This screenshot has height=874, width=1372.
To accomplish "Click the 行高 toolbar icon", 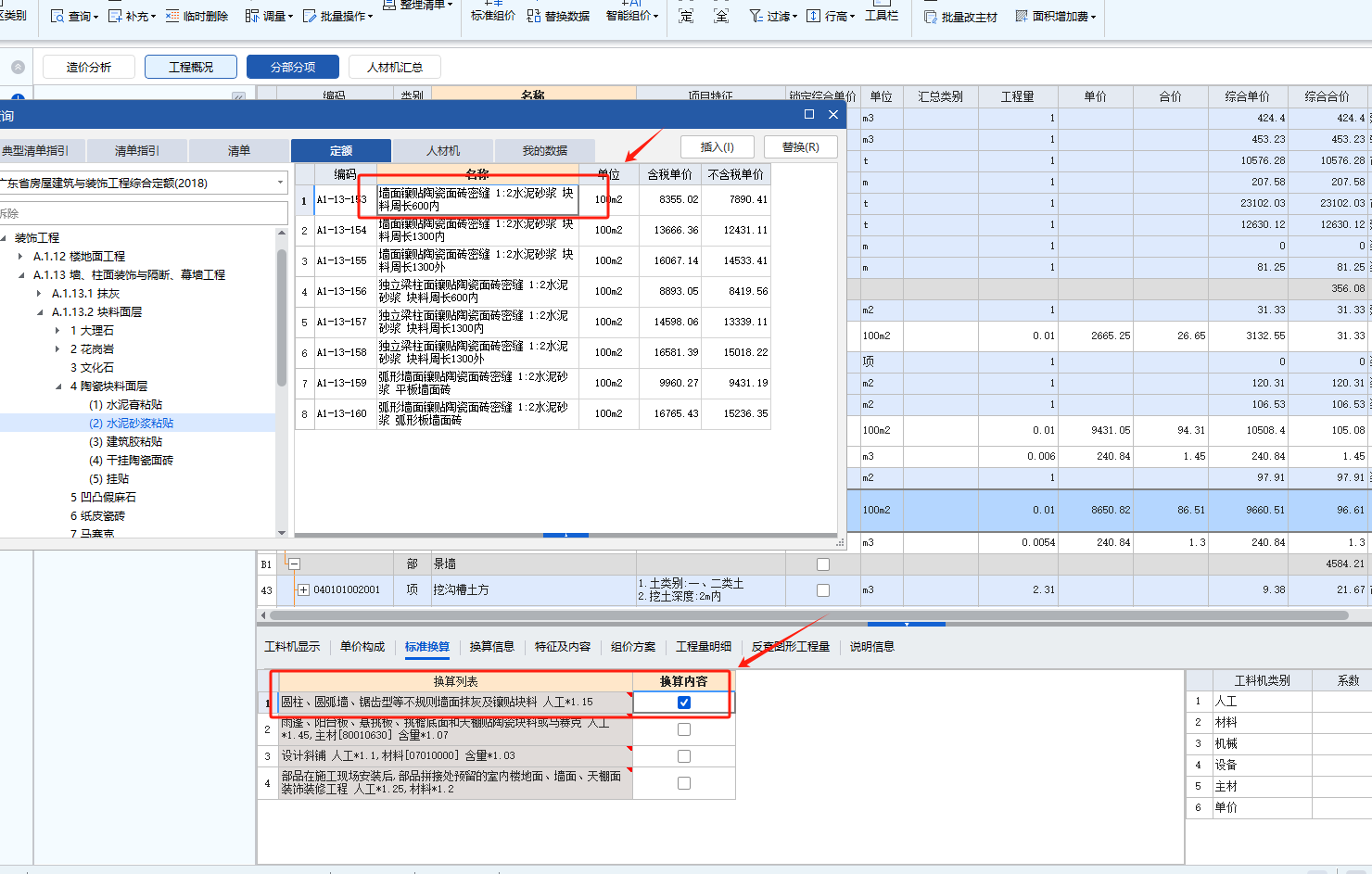I will click(813, 16).
